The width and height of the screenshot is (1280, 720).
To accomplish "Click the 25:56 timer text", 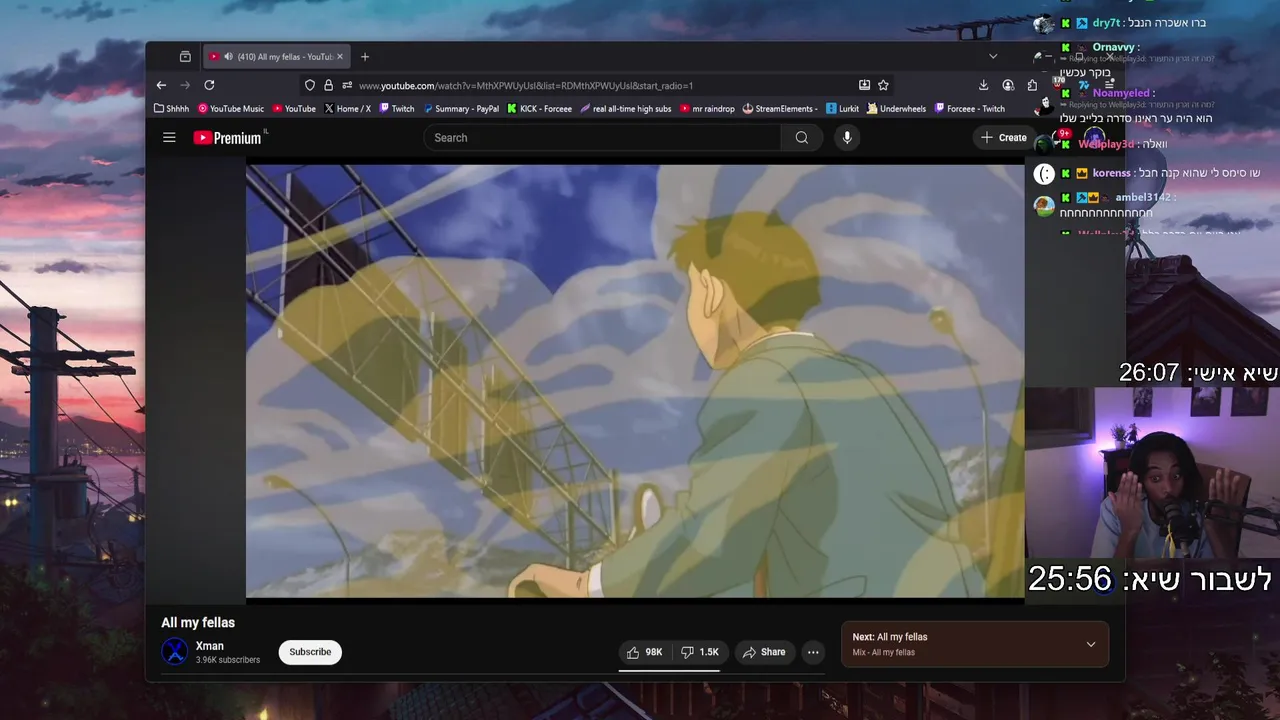I will (x=1070, y=579).
